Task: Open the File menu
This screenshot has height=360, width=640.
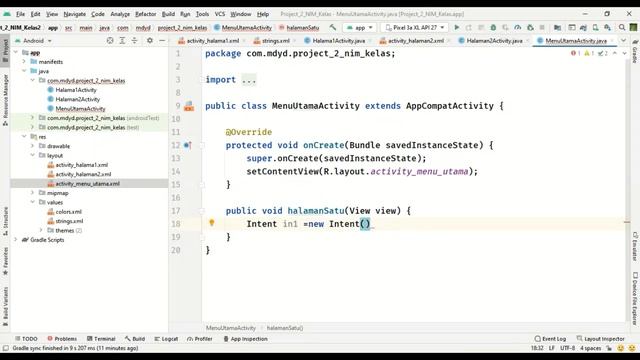Action: pyautogui.click(x=20, y=14)
